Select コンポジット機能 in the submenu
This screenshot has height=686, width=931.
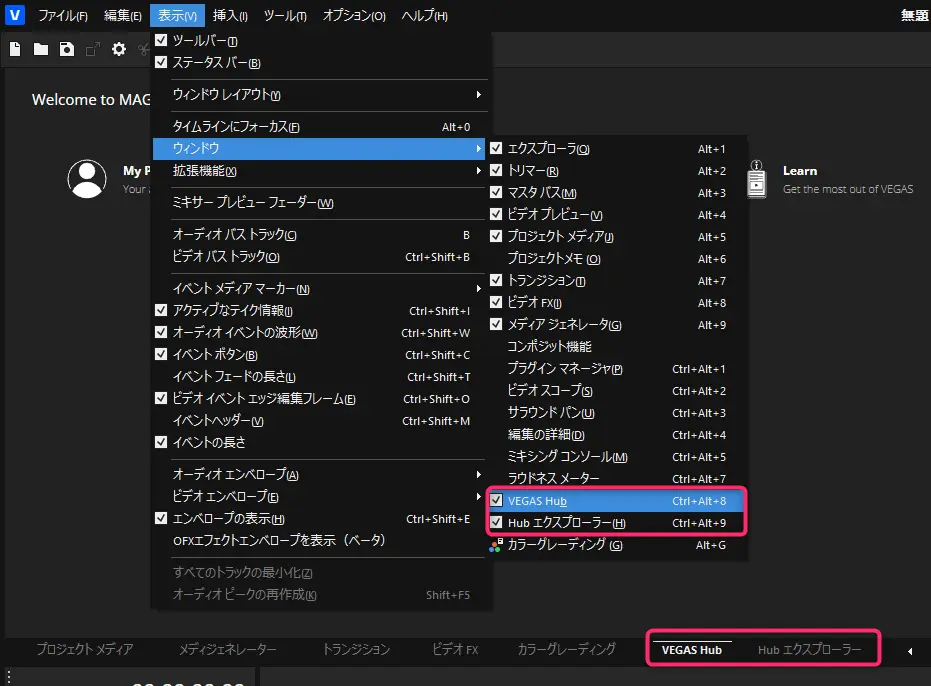click(616, 346)
